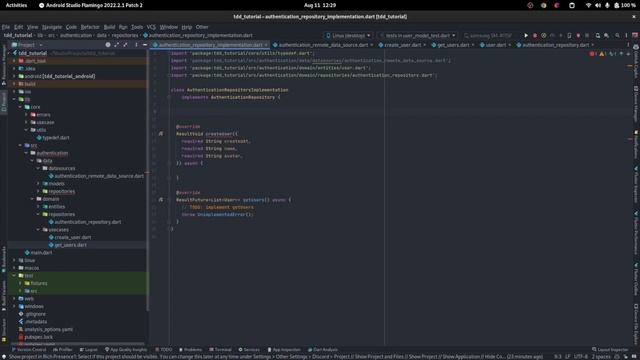This screenshot has height=360, width=640.
Task: Expand the errors folder
Action: tap(27, 115)
